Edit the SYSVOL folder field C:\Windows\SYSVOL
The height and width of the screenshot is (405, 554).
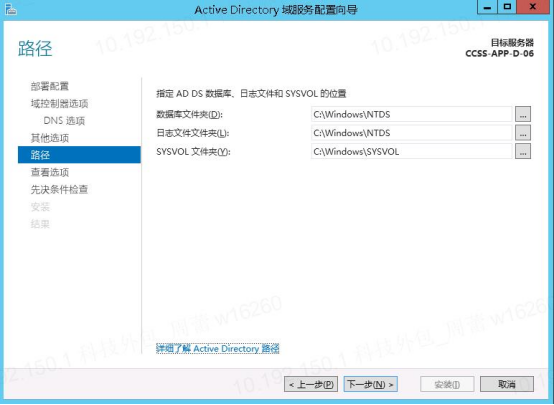point(412,152)
